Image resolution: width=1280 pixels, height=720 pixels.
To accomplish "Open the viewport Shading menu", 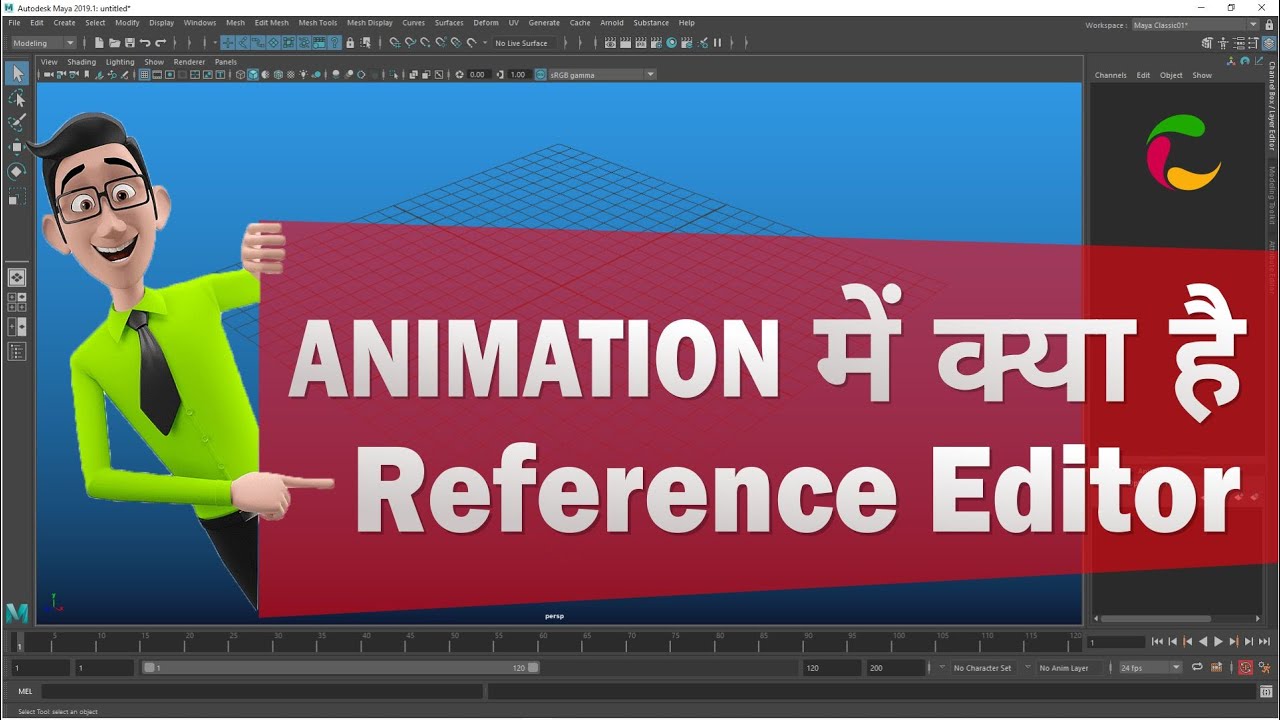I will tap(81, 62).
